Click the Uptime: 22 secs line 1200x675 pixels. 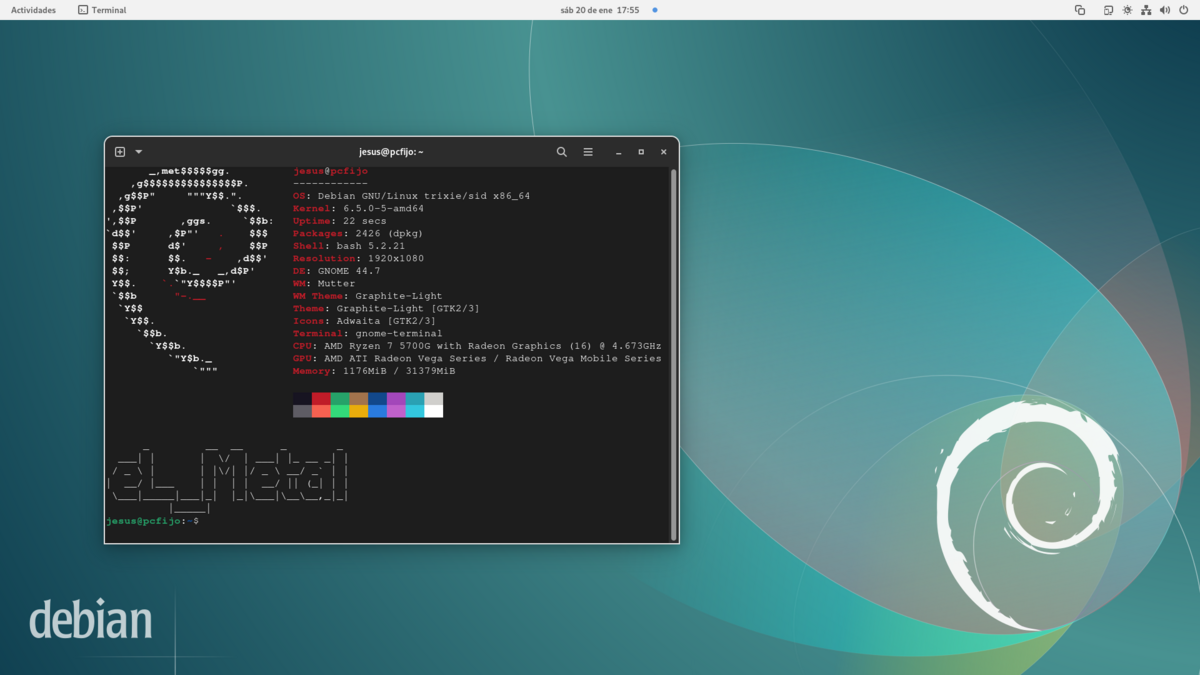click(x=339, y=221)
